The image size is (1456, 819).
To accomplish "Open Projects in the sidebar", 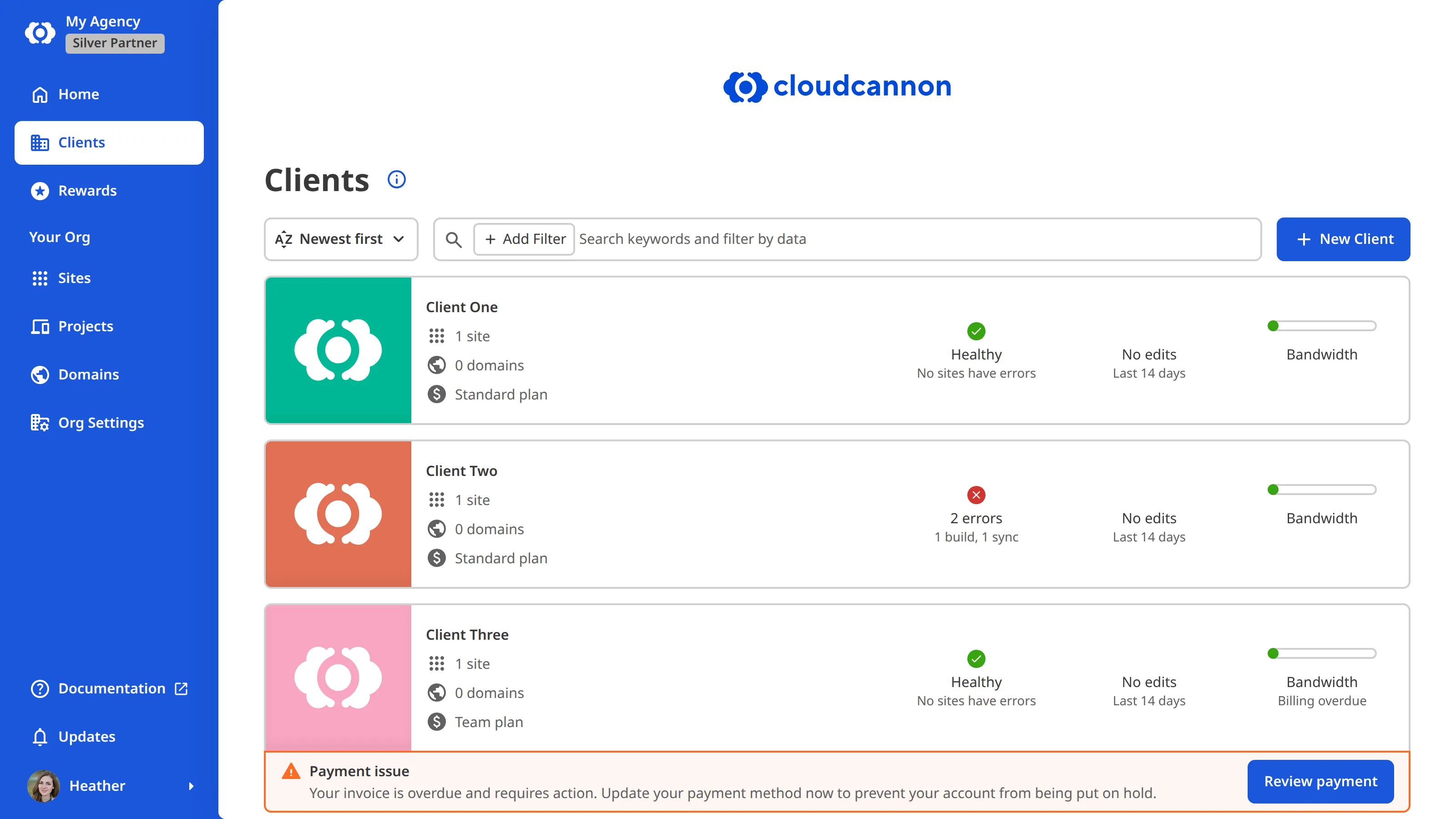I will tap(109, 327).
